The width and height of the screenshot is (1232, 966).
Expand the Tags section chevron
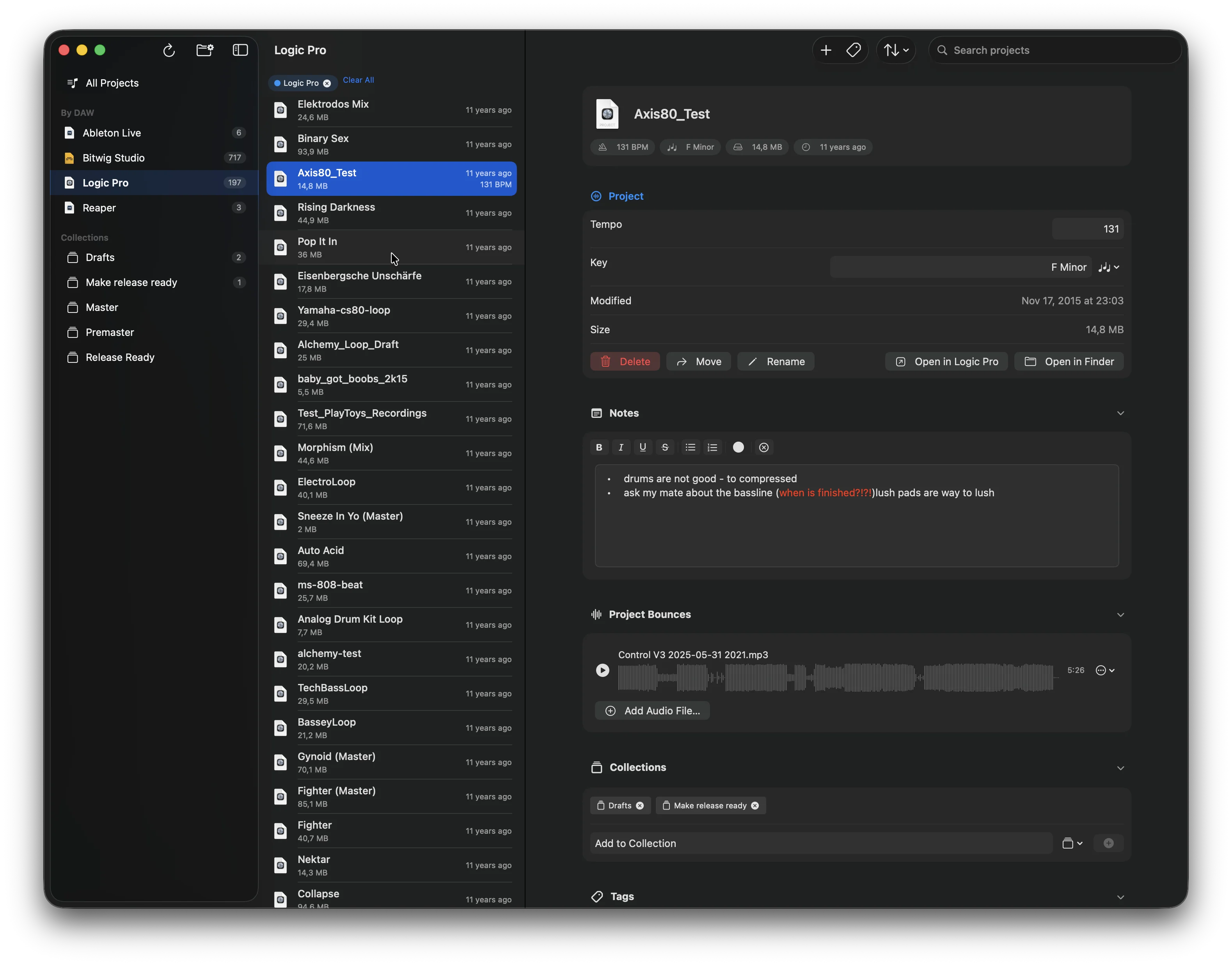click(1120, 897)
